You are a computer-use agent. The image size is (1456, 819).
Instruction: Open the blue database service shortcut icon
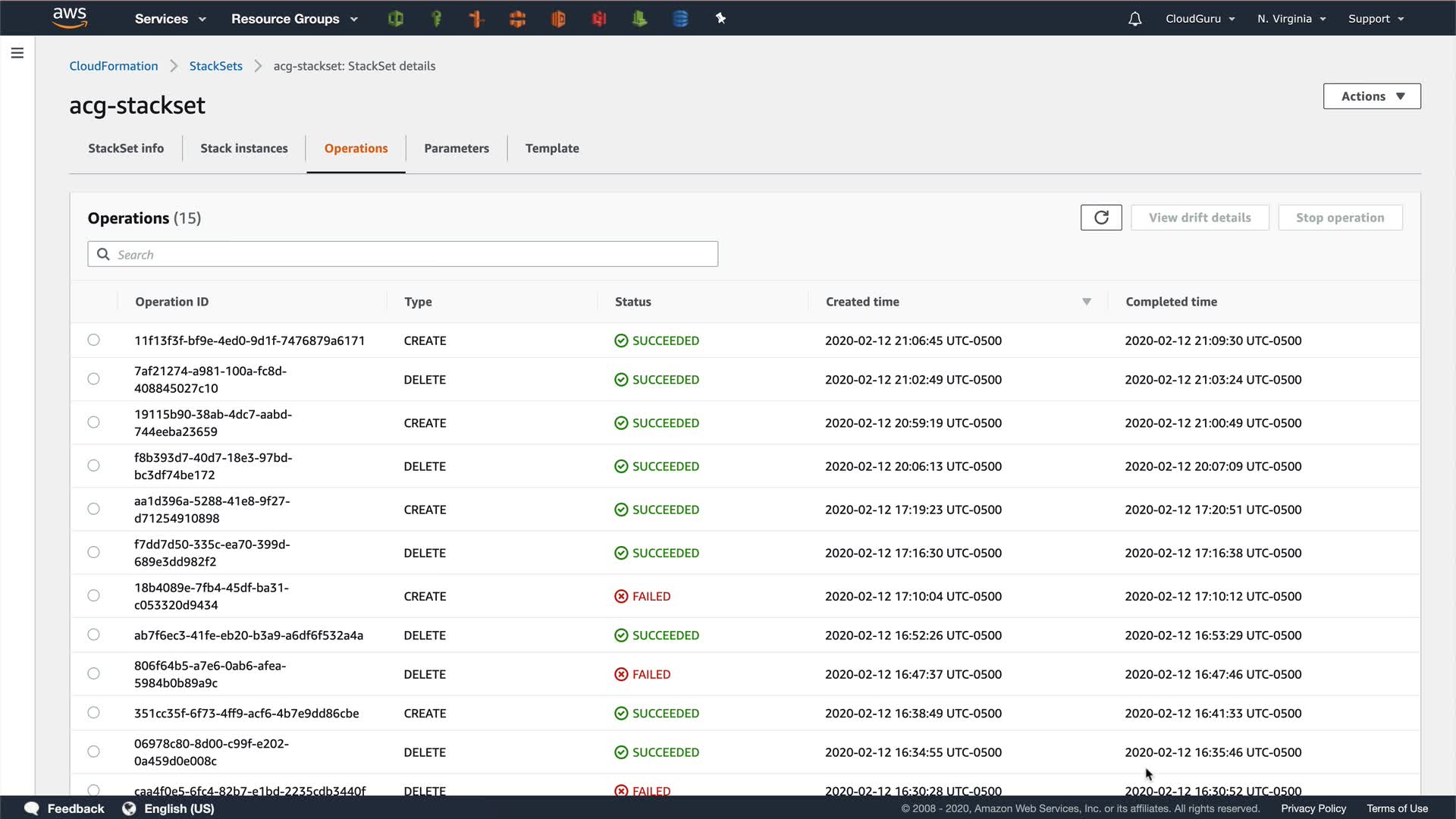tap(680, 19)
